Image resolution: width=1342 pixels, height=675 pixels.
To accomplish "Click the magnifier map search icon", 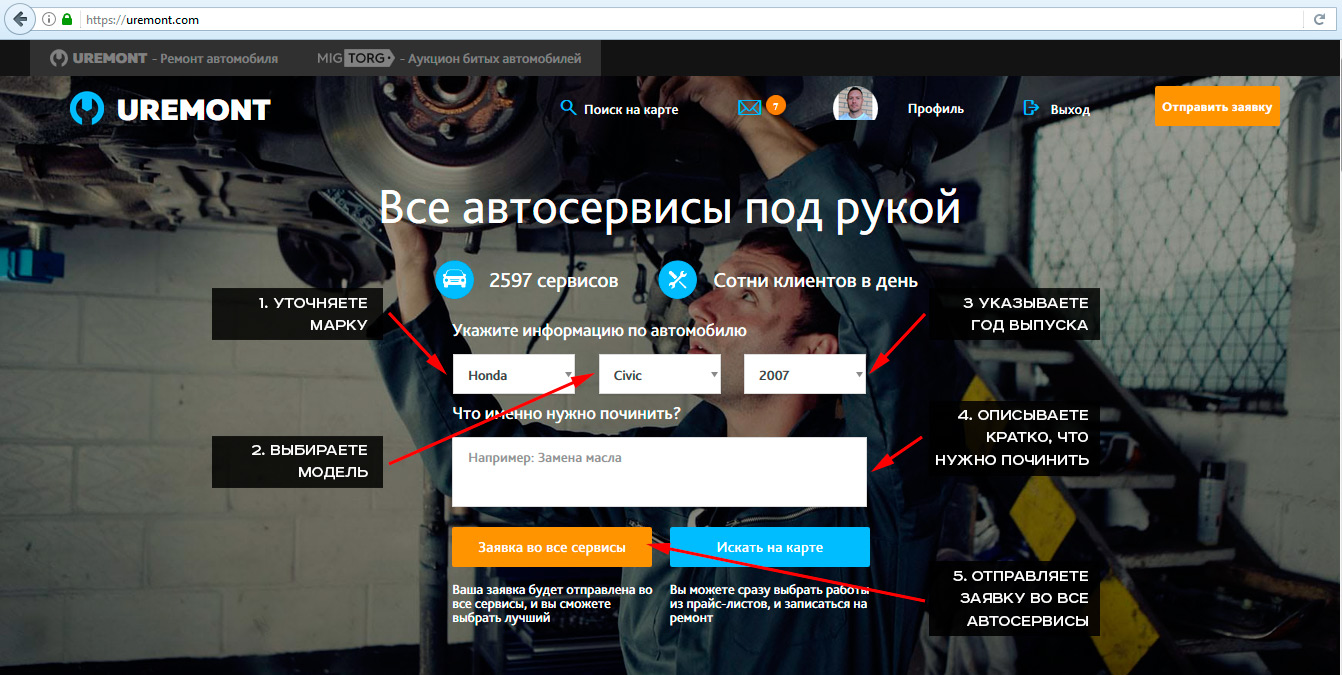I will pyautogui.click(x=568, y=108).
